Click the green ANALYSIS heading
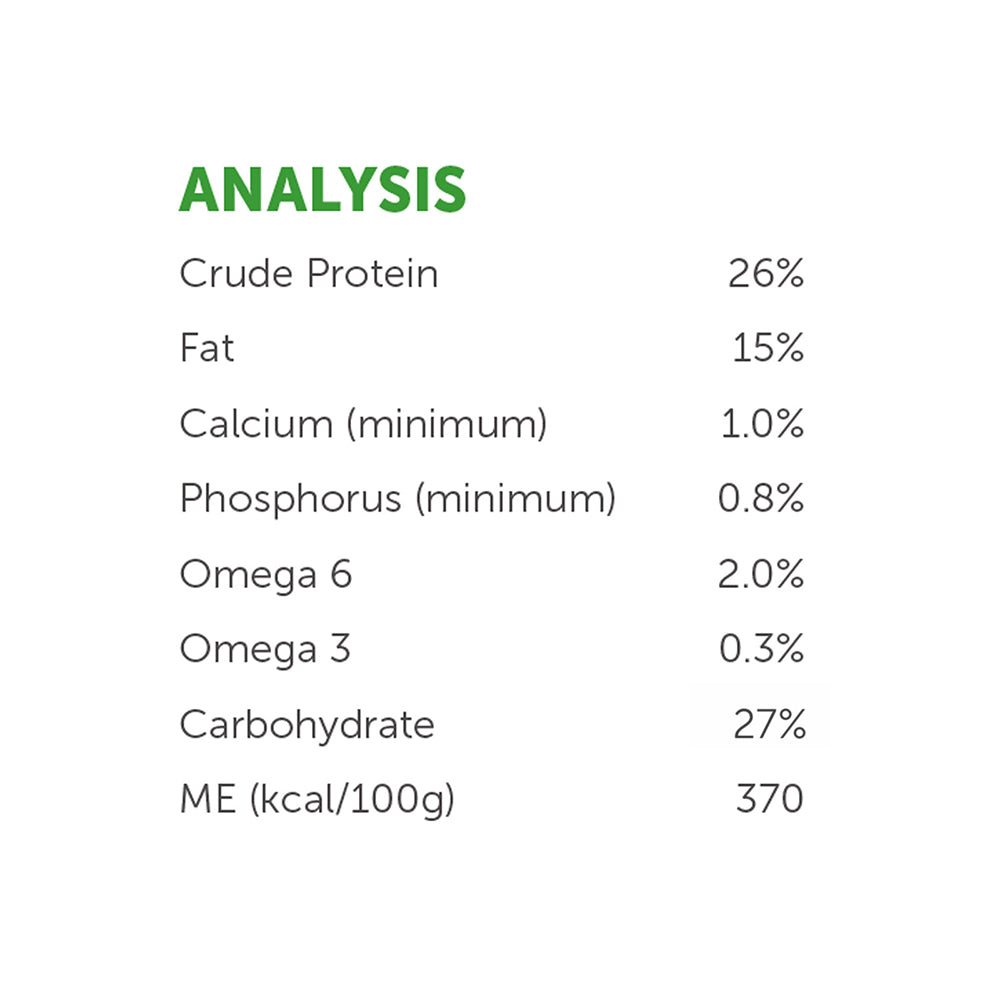This screenshot has height=1000, width=1000. click(322, 190)
